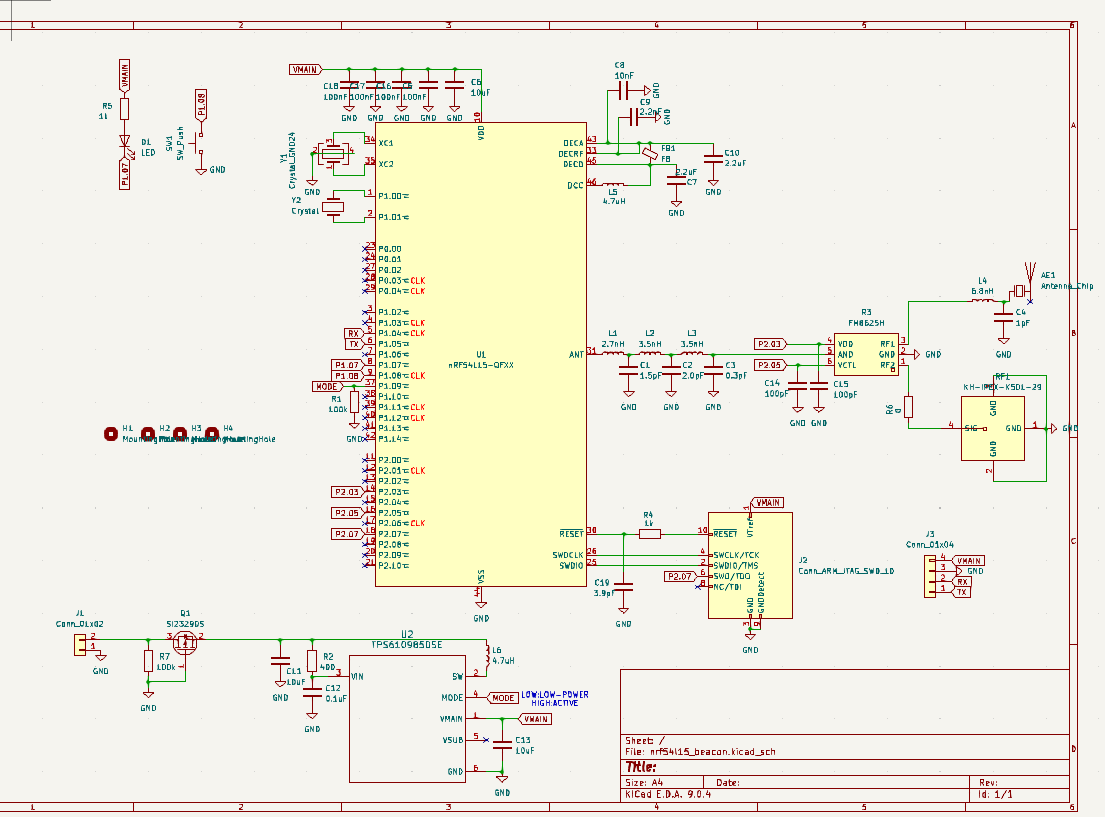This screenshot has width=1105, height=817.
Task: Select the L6 4.7uH inductor symbol
Action: point(487,655)
